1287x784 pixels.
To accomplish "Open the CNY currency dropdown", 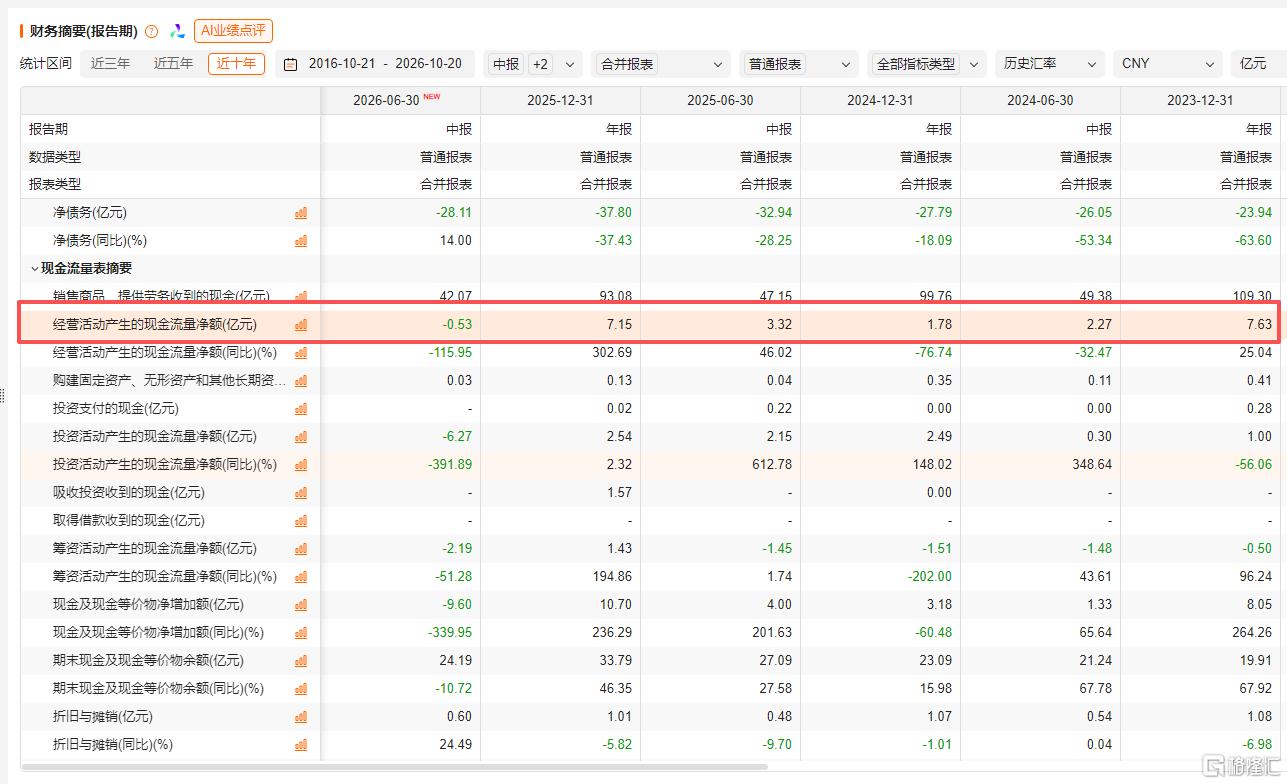I will [x=1168, y=64].
